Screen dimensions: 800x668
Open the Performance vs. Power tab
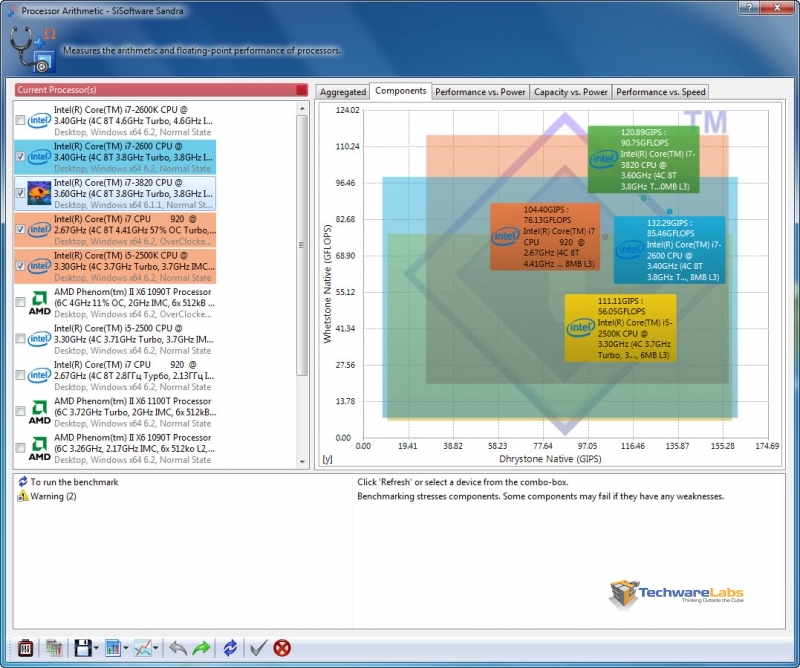(480, 92)
